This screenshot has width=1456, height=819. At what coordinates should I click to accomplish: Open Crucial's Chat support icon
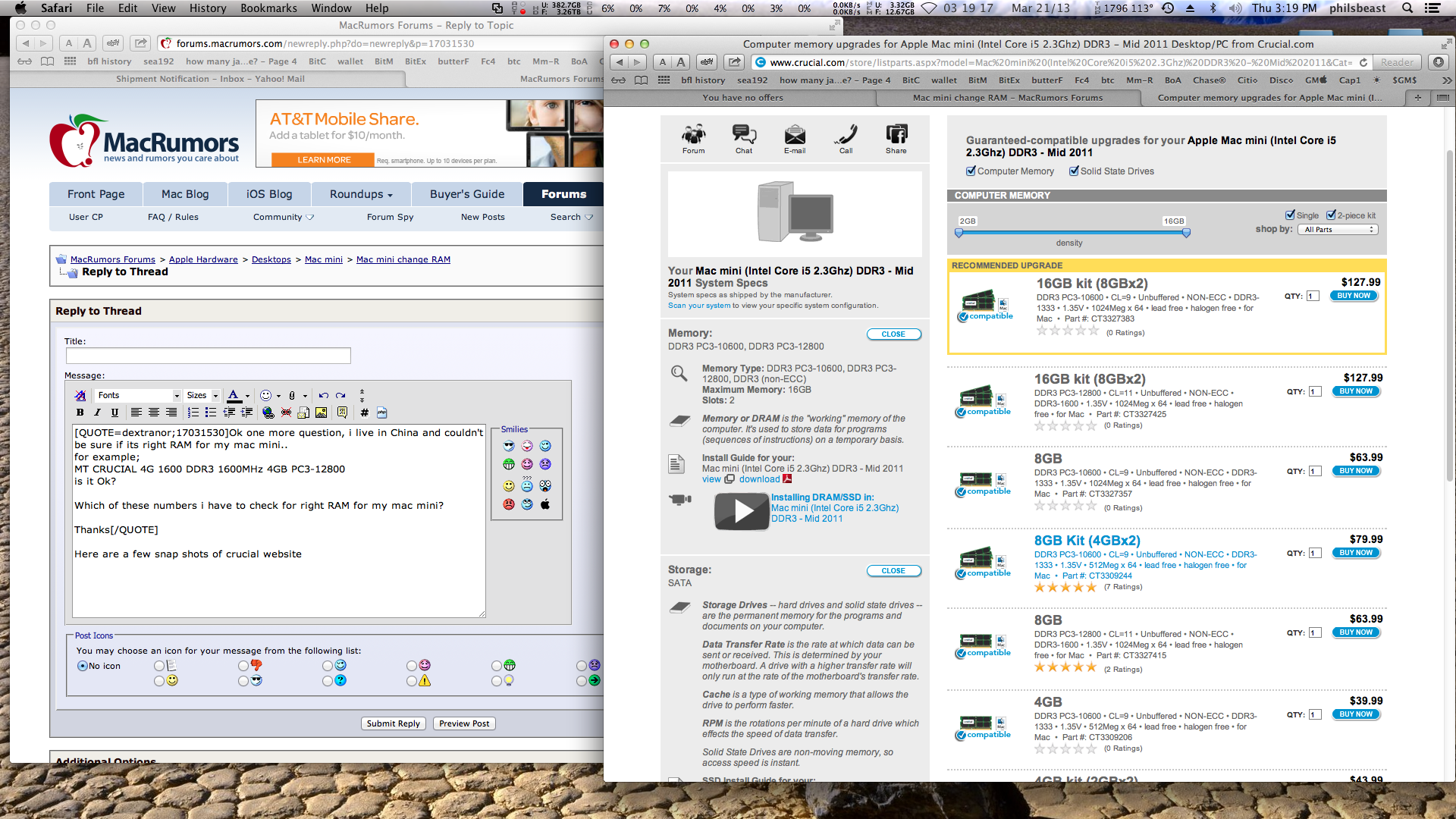pyautogui.click(x=744, y=138)
